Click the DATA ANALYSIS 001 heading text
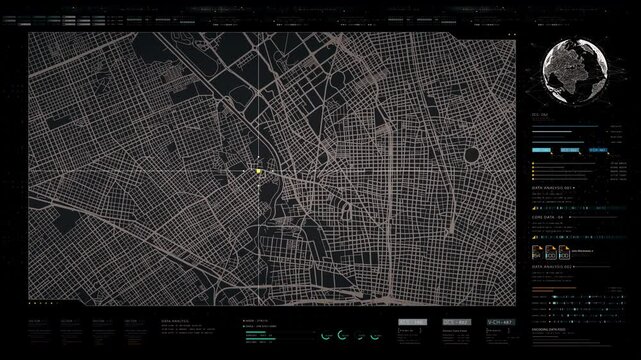Screen dimensions: 641x360 [551, 188]
